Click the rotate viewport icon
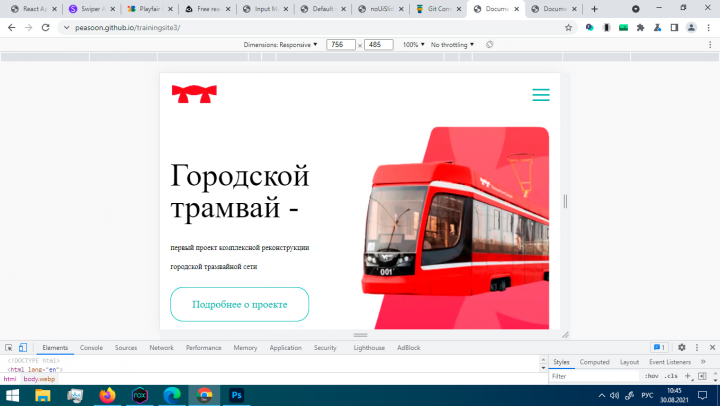 [x=489, y=45]
